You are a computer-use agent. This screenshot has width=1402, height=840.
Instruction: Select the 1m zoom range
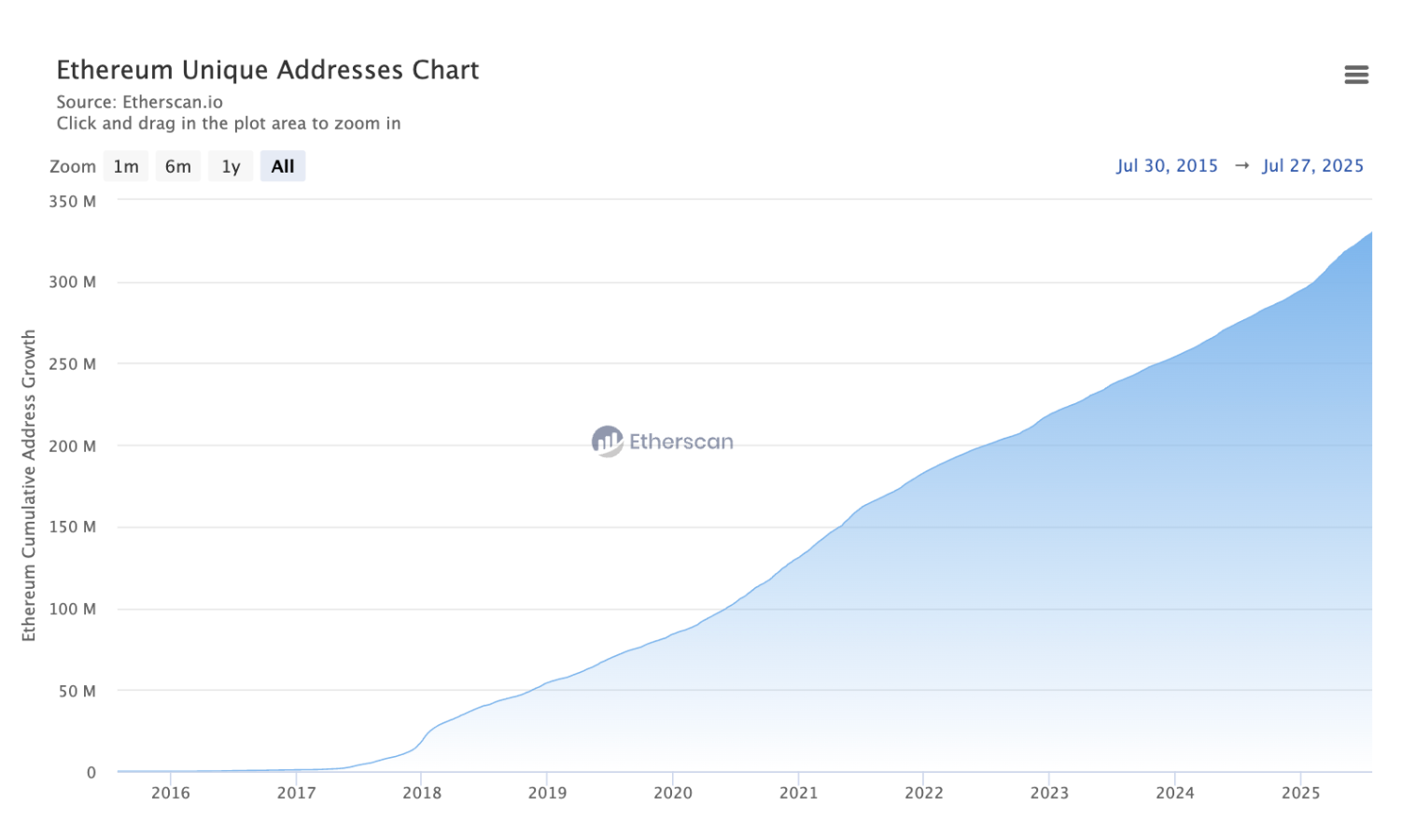126,166
